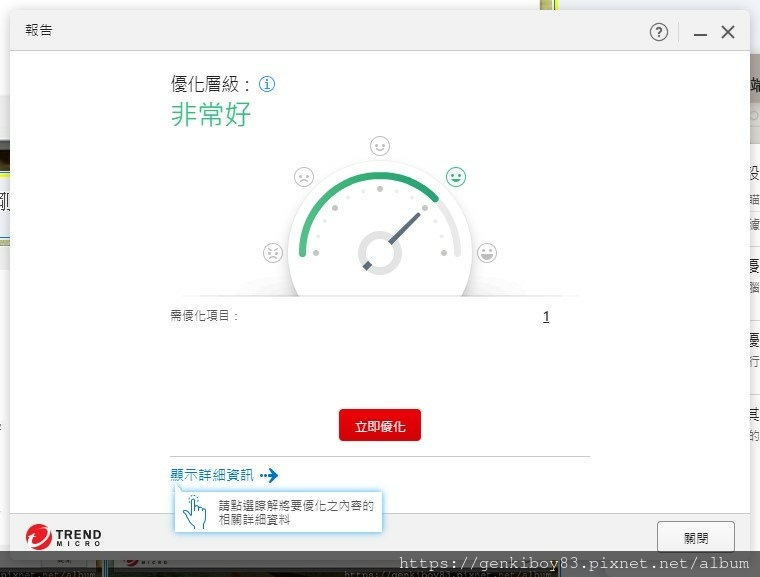
Task: Click the 立即優化 red button
Action: click(x=380, y=425)
